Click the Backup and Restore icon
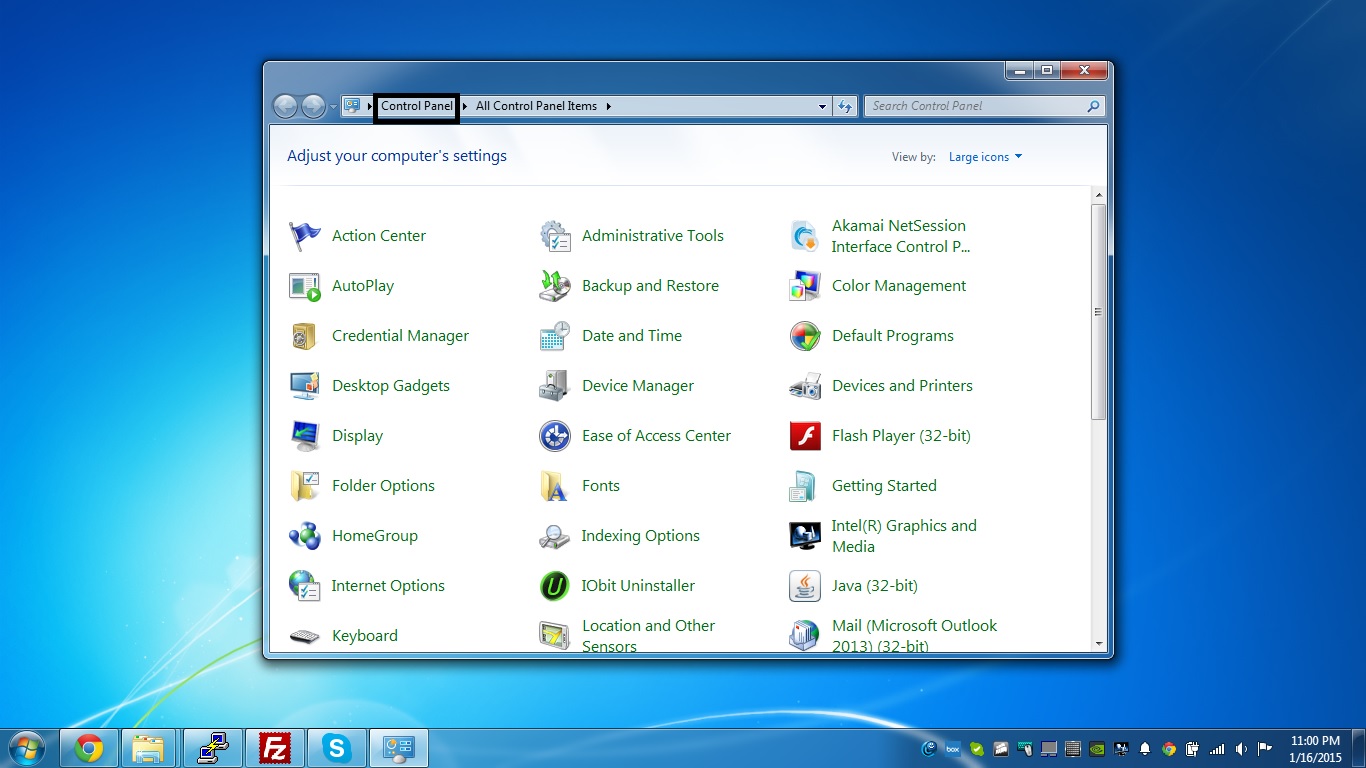Image resolution: width=1366 pixels, height=768 pixels. click(554, 286)
